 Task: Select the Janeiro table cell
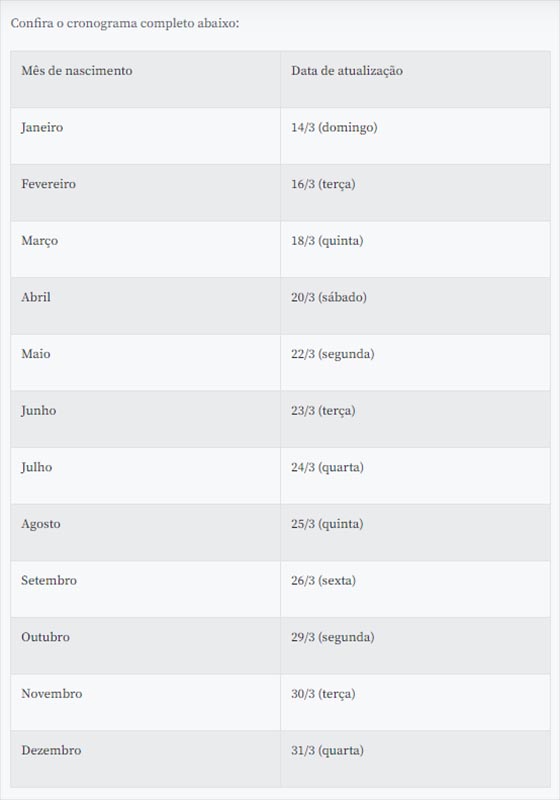[x=145, y=136]
